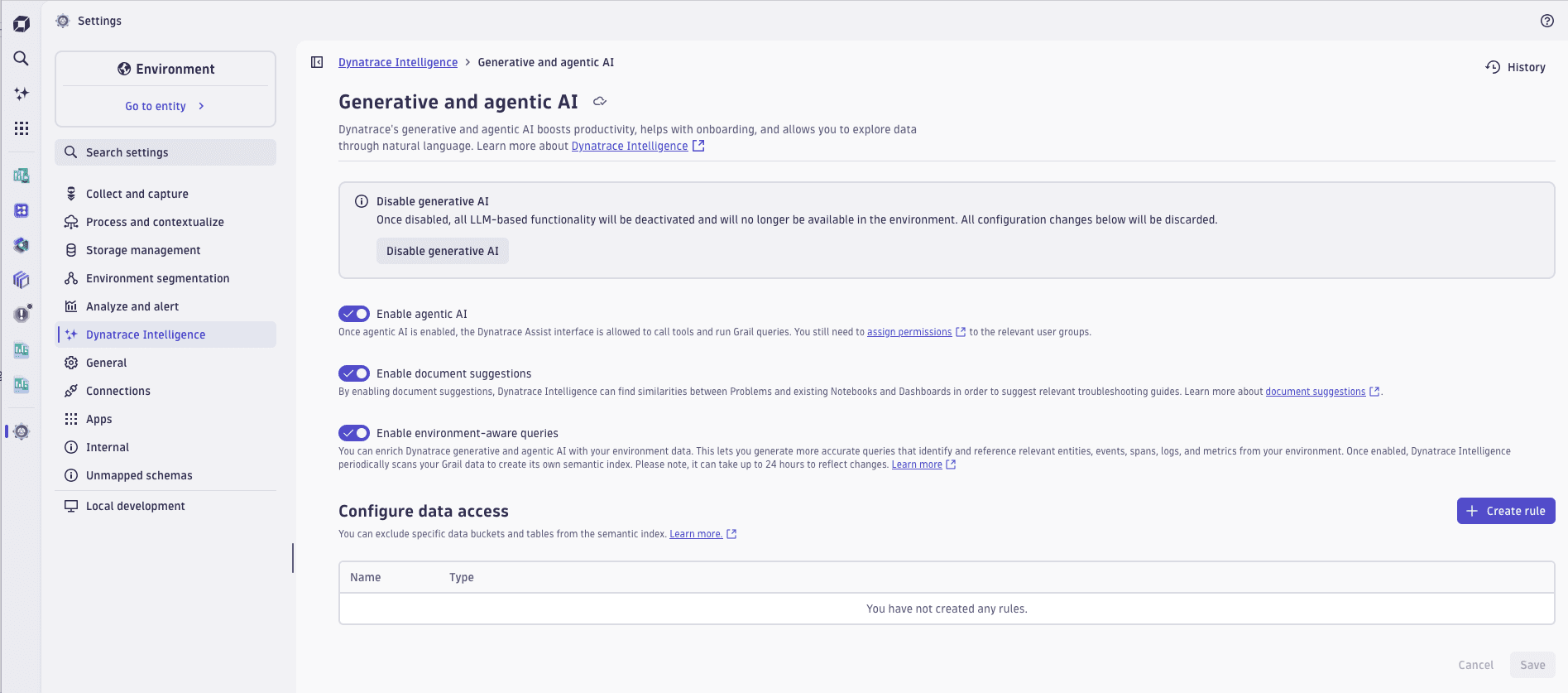Click Learn more link under environment-aware queries

(917, 464)
